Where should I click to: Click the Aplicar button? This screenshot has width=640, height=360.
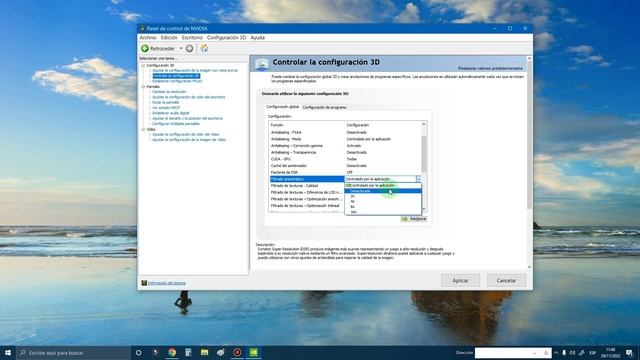click(x=460, y=281)
